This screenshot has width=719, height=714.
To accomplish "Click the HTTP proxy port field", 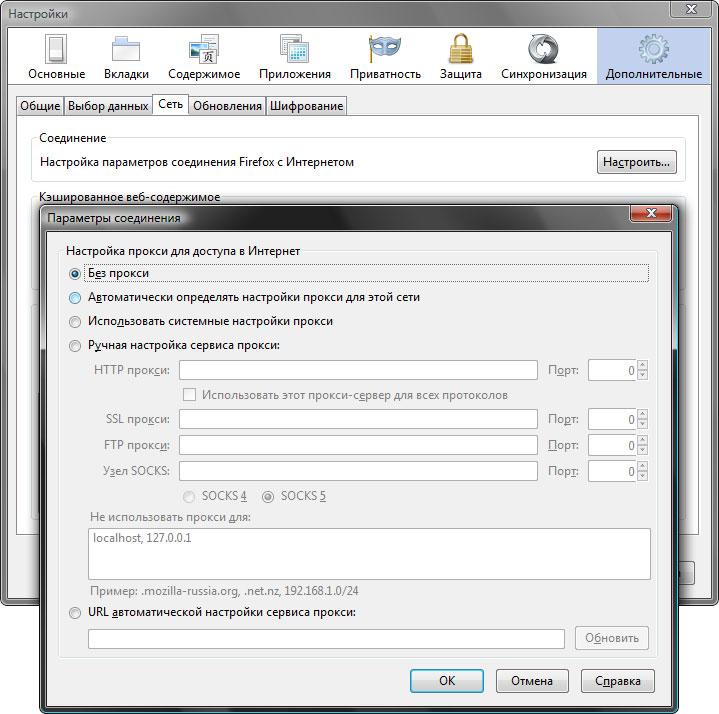I will [x=612, y=370].
